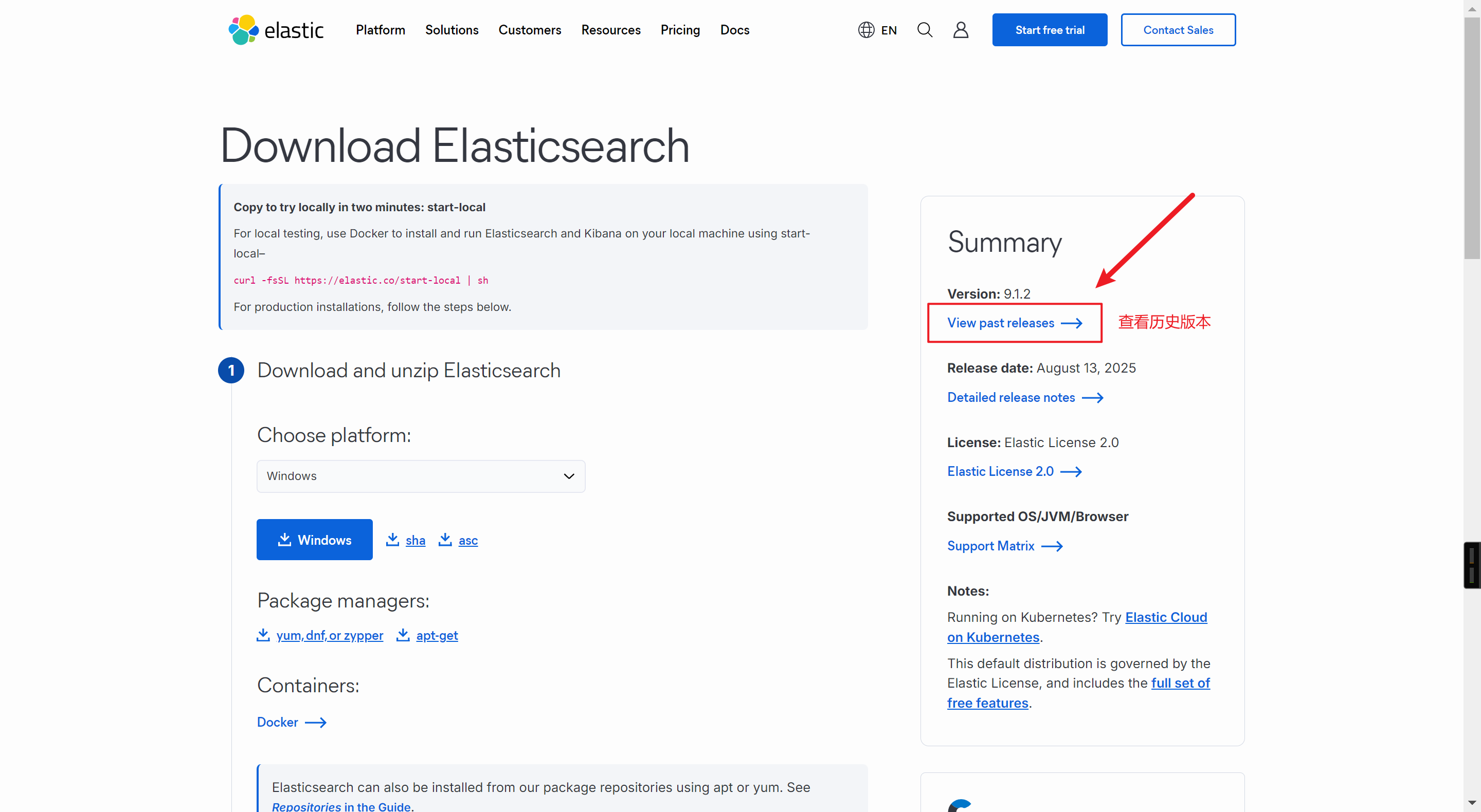Click the Elastic logo

coord(276,30)
